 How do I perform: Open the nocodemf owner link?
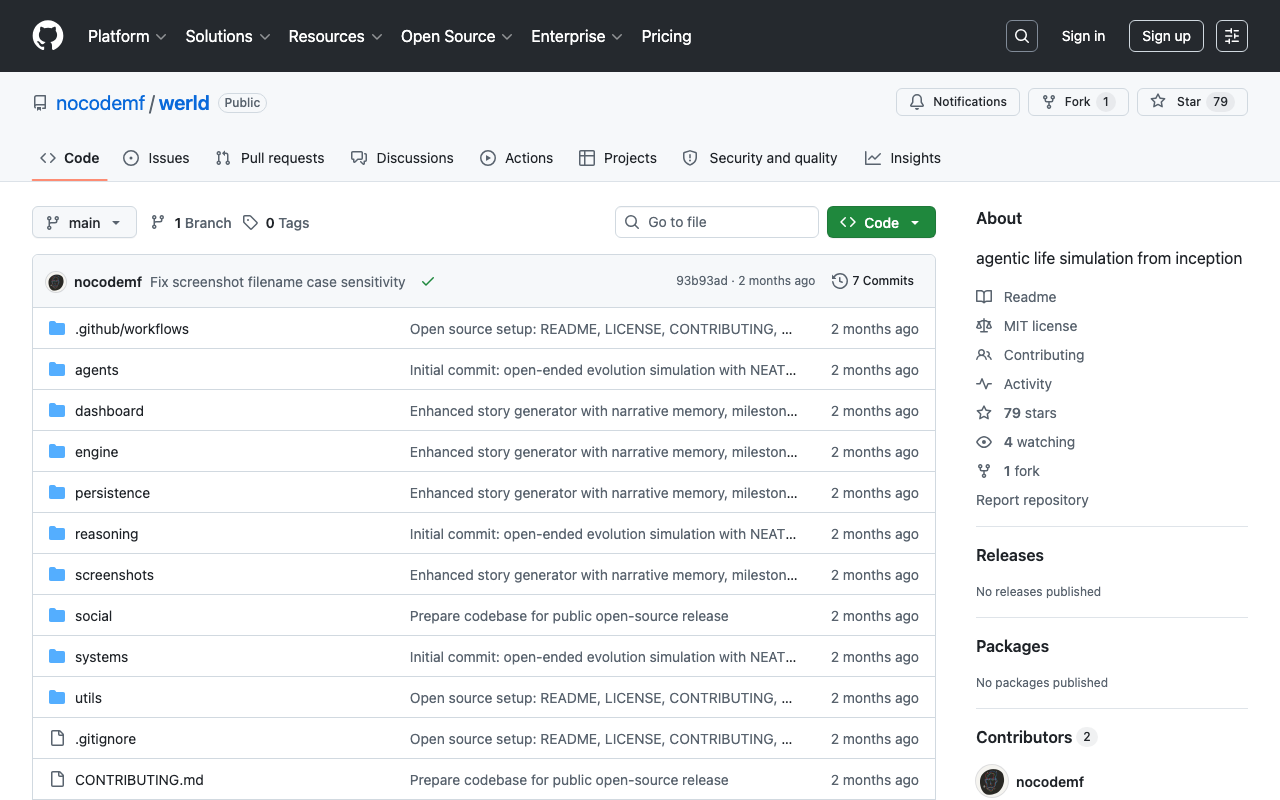pyautogui.click(x=100, y=103)
